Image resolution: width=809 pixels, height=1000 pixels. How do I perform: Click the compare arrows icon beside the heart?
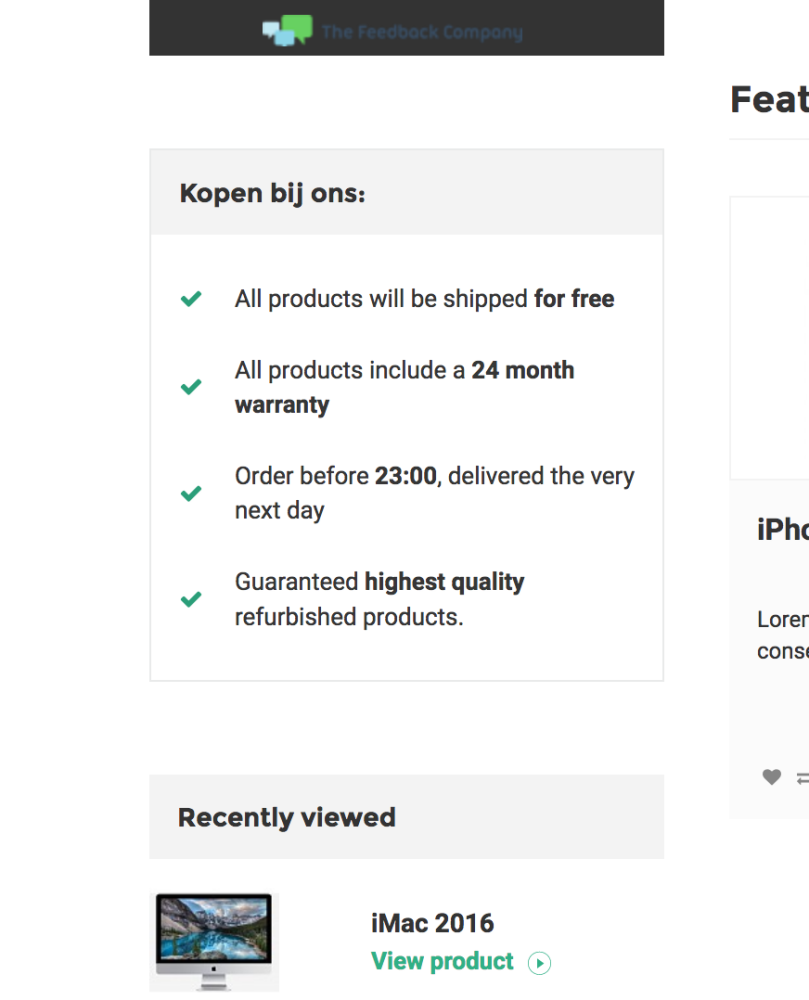click(803, 778)
